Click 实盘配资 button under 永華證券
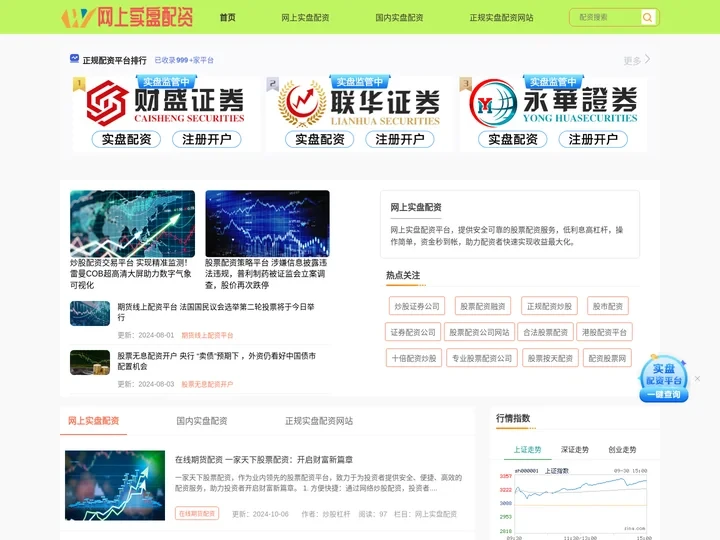Screen dimensions: 720x540 pyautogui.click(x=512, y=139)
